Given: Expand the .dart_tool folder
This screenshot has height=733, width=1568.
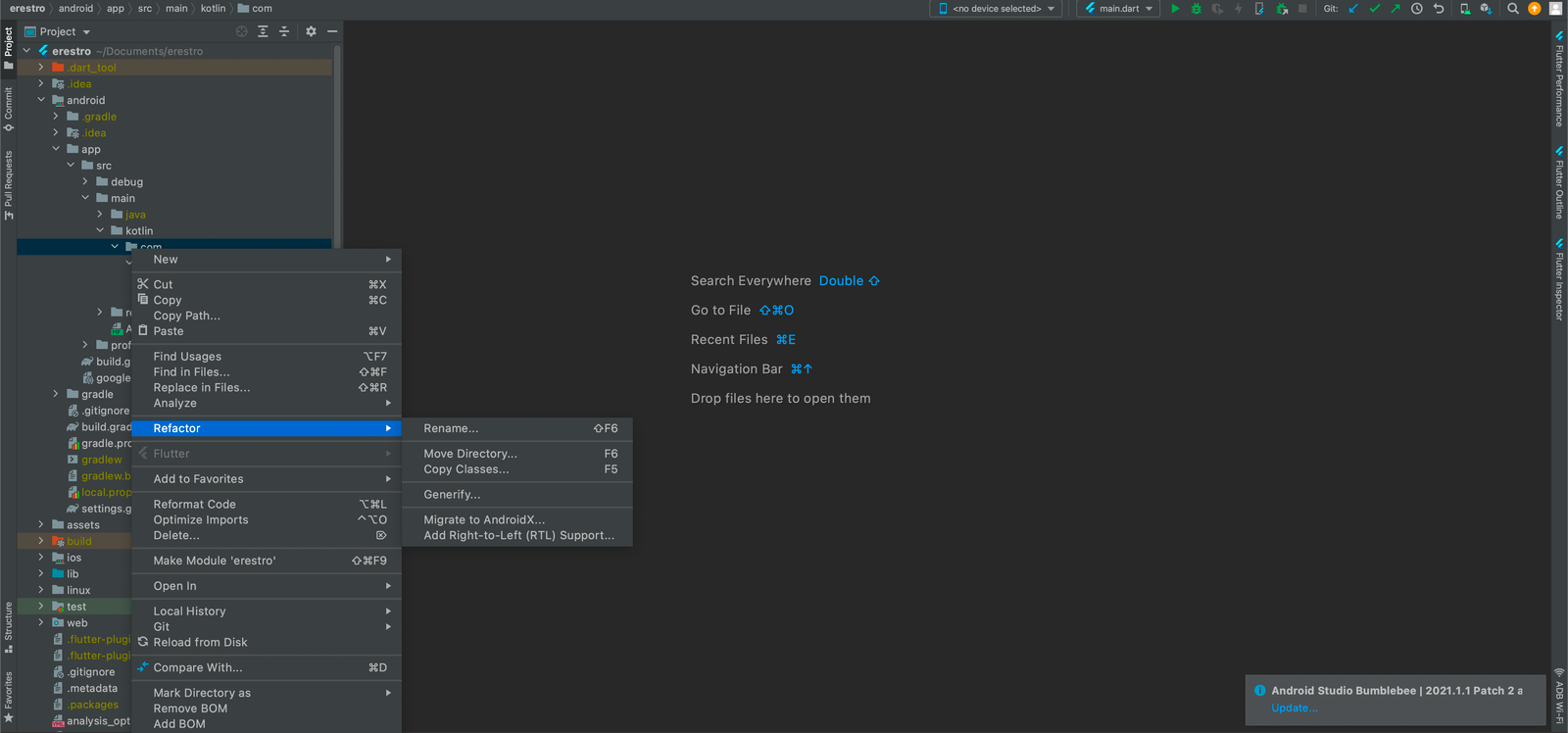Looking at the screenshot, I should pyautogui.click(x=41, y=68).
